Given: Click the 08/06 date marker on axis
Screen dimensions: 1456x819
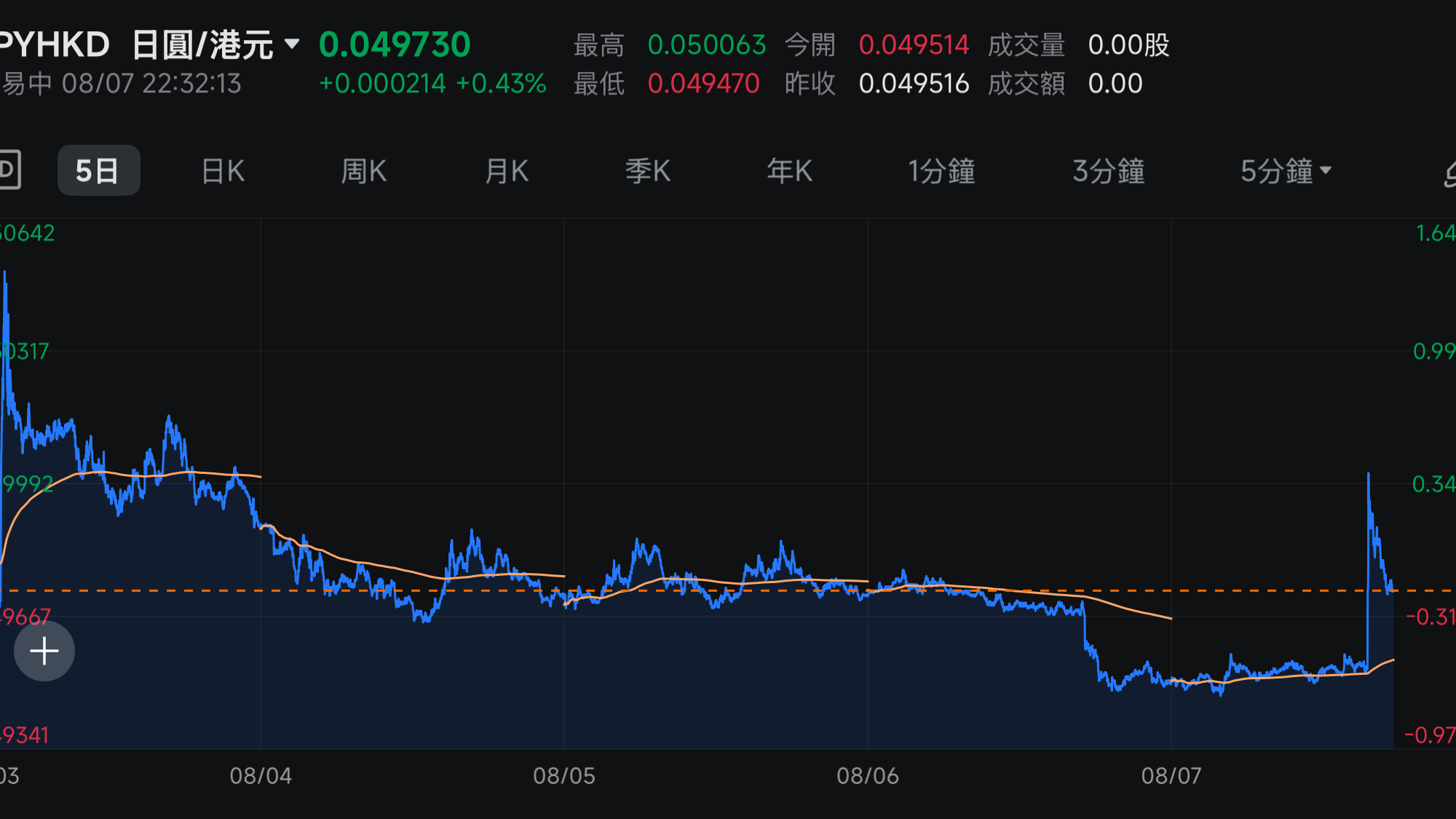Looking at the screenshot, I should tap(868, 776).
